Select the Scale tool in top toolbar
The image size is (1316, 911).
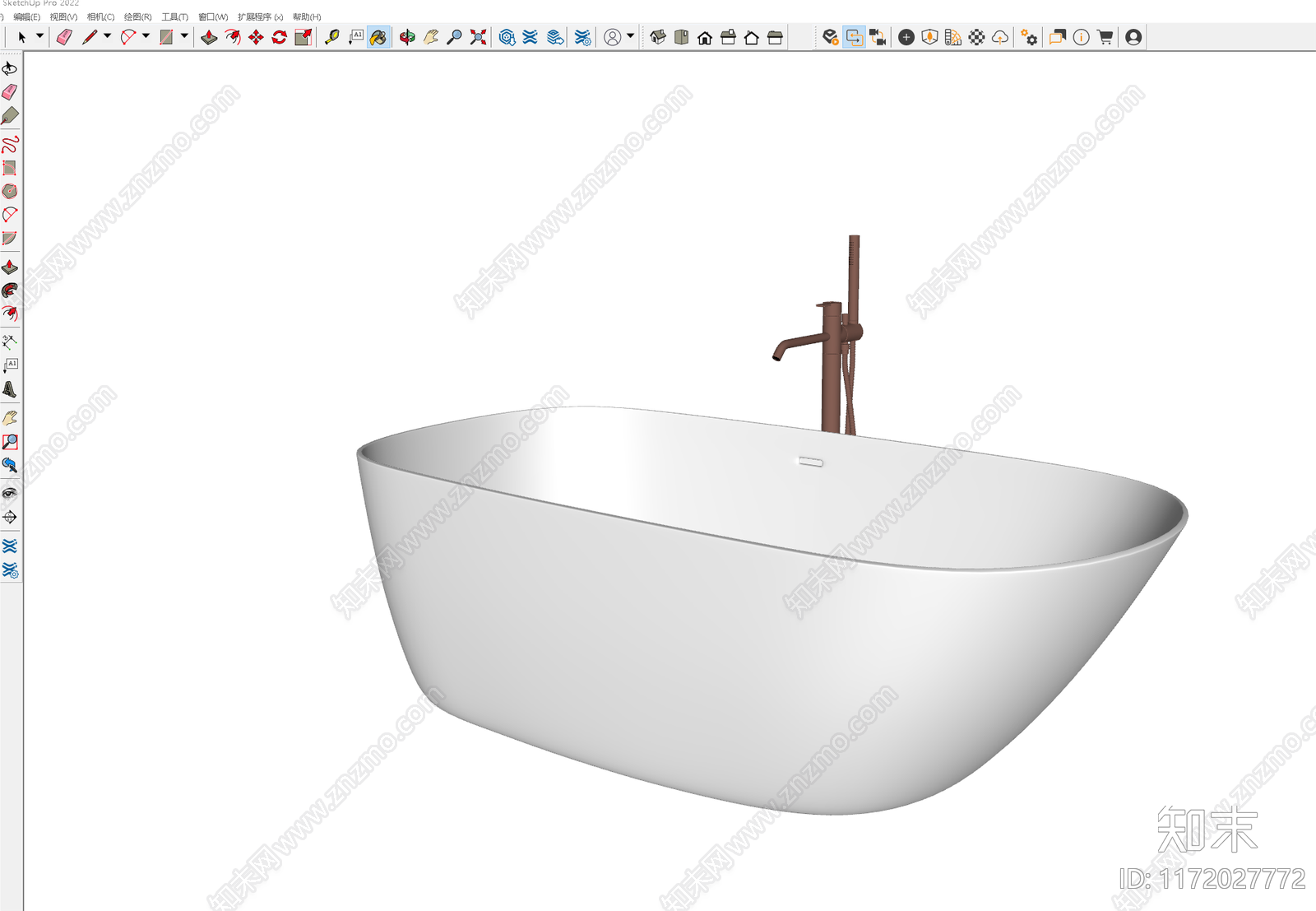click(304, 37)
